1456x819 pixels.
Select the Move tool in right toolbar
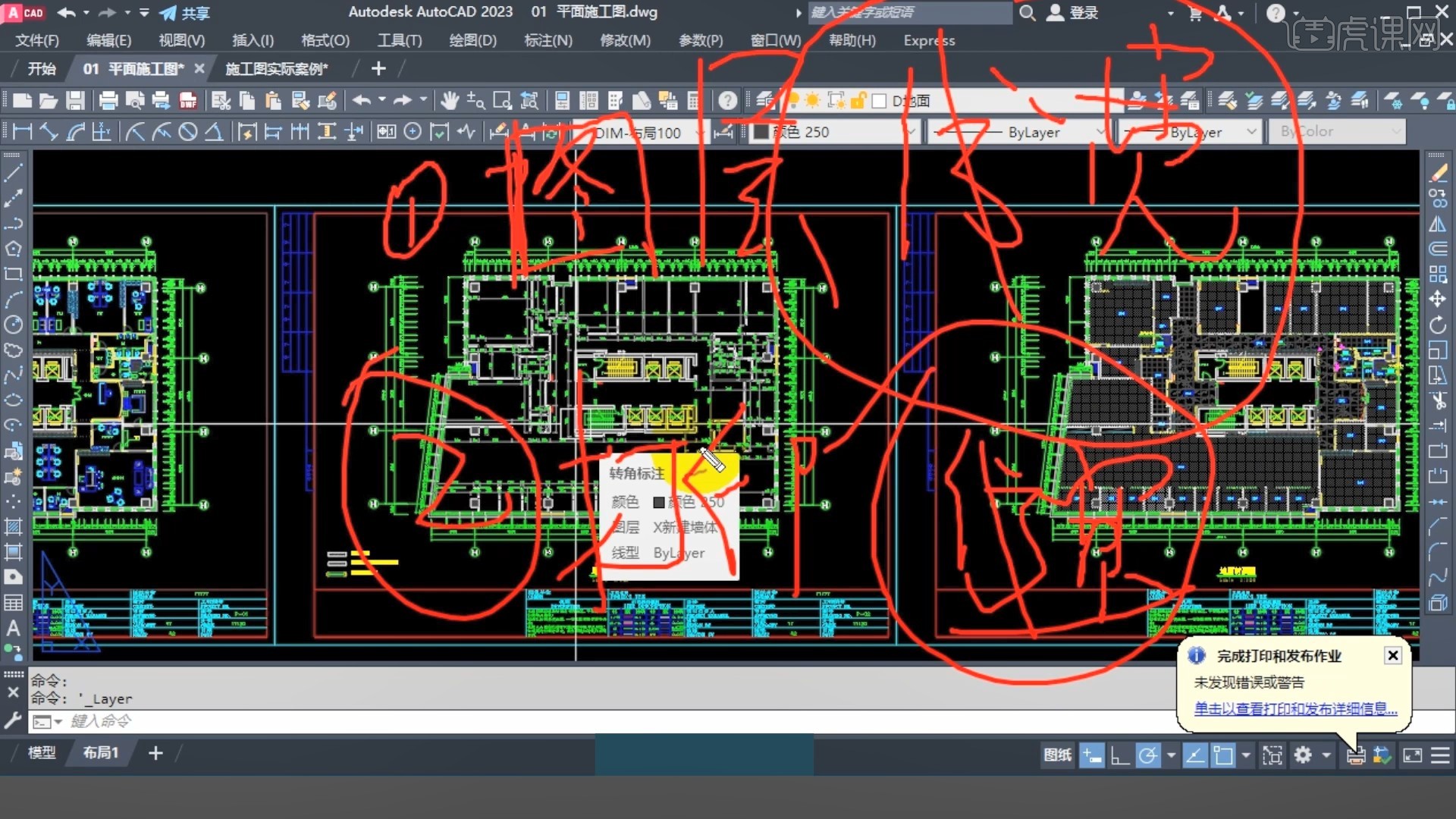pos(1438,299)
